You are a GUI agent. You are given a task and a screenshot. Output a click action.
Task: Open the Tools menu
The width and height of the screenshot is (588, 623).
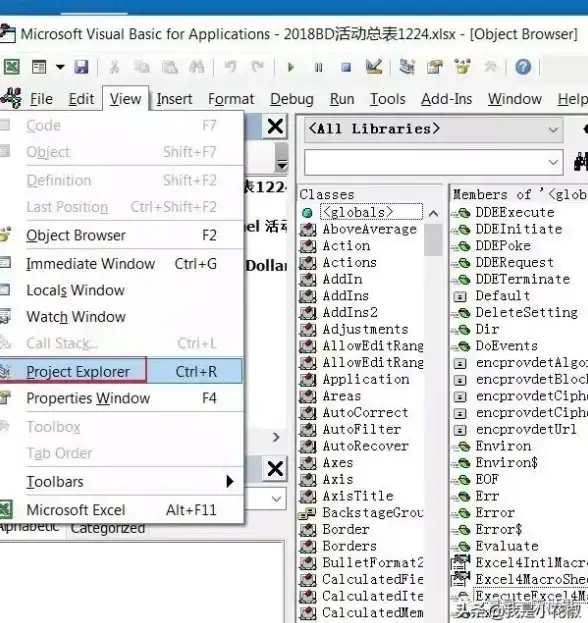pos(387,99)
